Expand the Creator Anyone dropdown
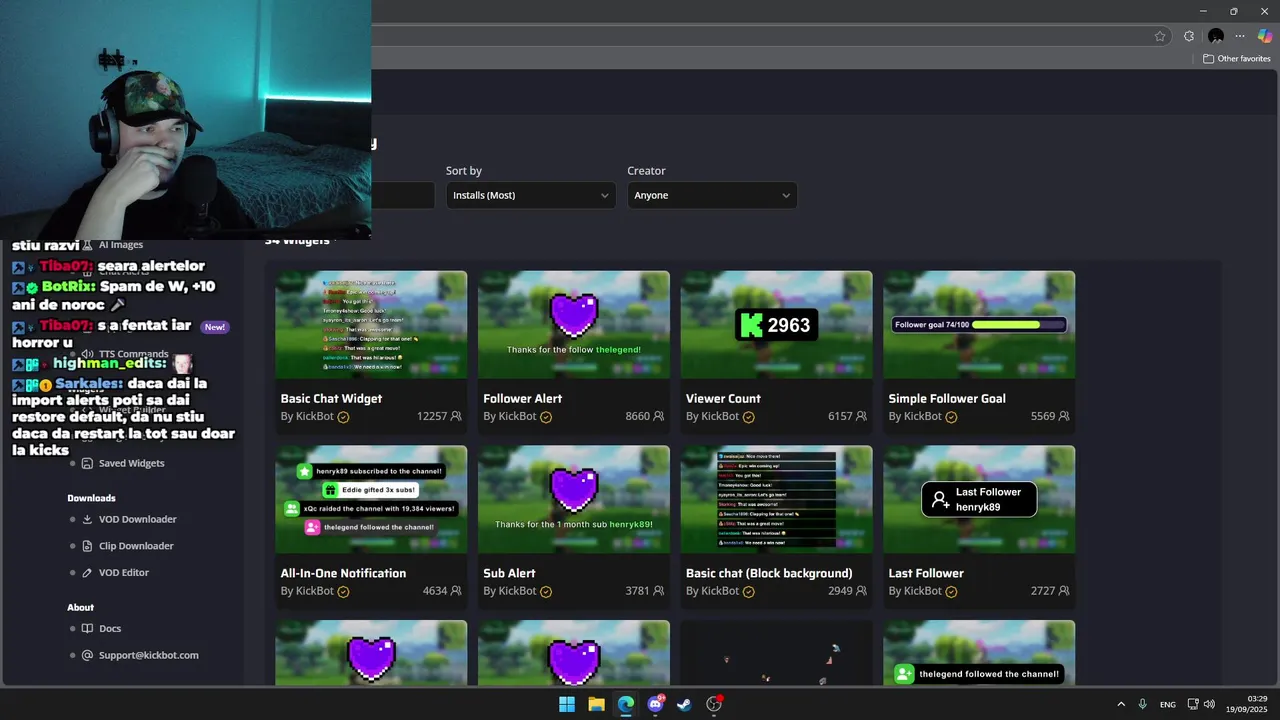Screen dimensions: 1280x720 (712, 195)
